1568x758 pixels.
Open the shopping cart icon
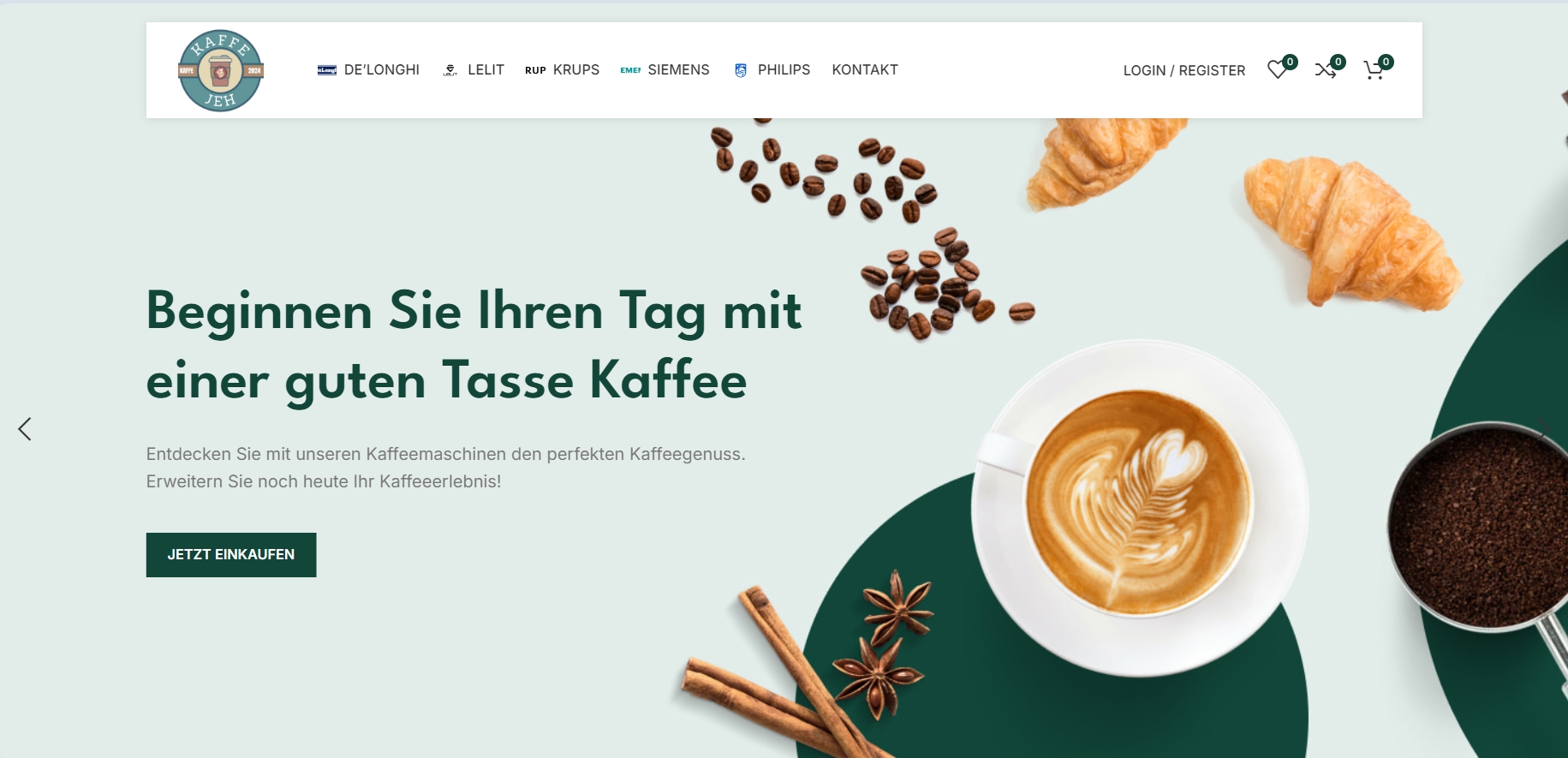1374,70
